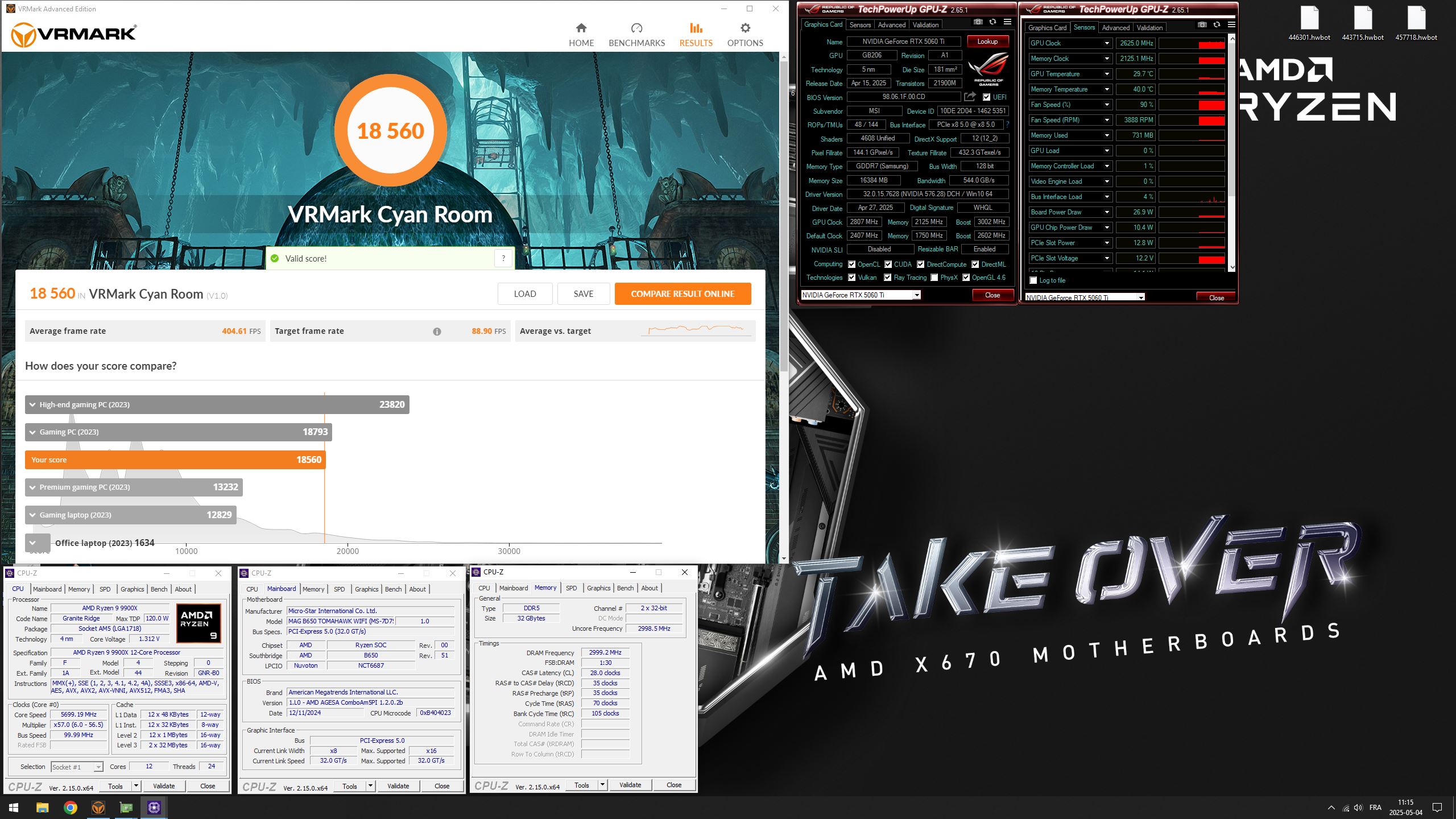Toggle DirectML checkbox in GPU-Z
1456x819 pixels.
(x=975, y=264)
